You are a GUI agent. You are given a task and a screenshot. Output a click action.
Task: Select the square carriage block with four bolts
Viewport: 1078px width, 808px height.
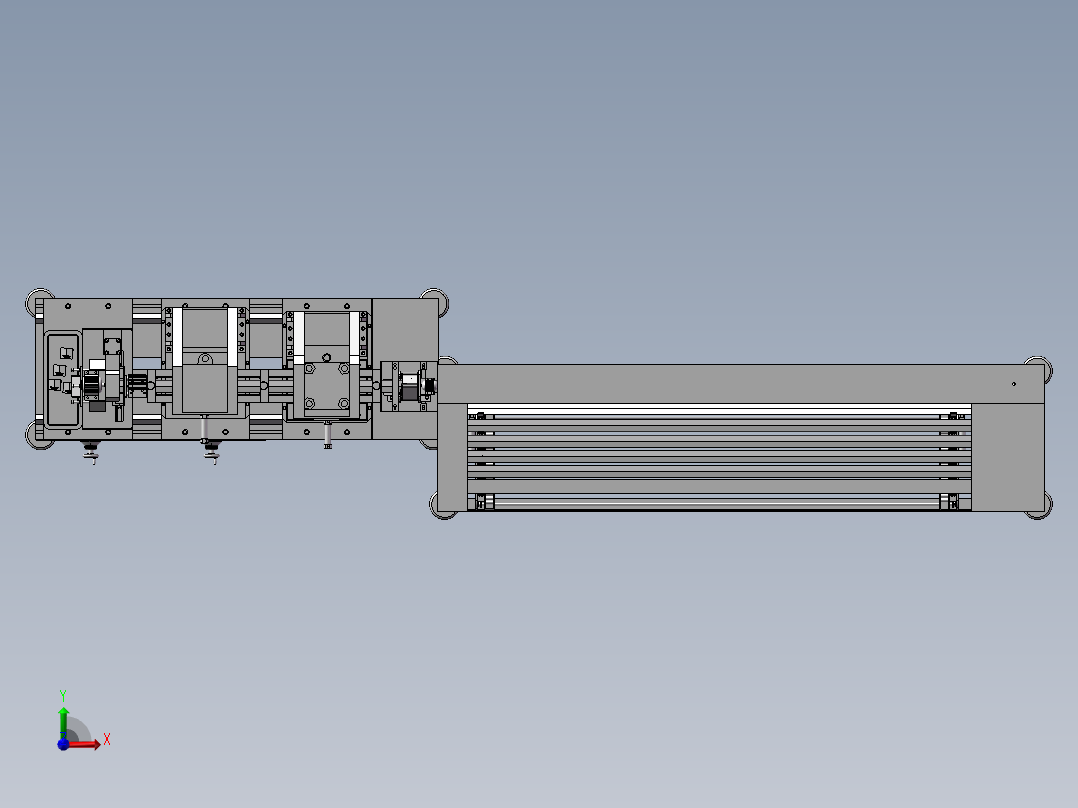pos(327,389)
